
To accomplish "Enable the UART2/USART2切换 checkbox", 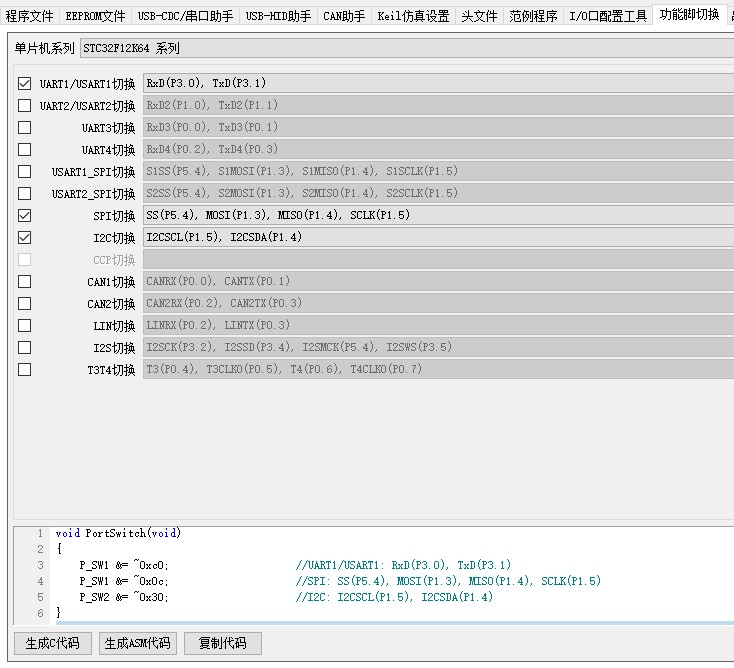I will (24, 106).
